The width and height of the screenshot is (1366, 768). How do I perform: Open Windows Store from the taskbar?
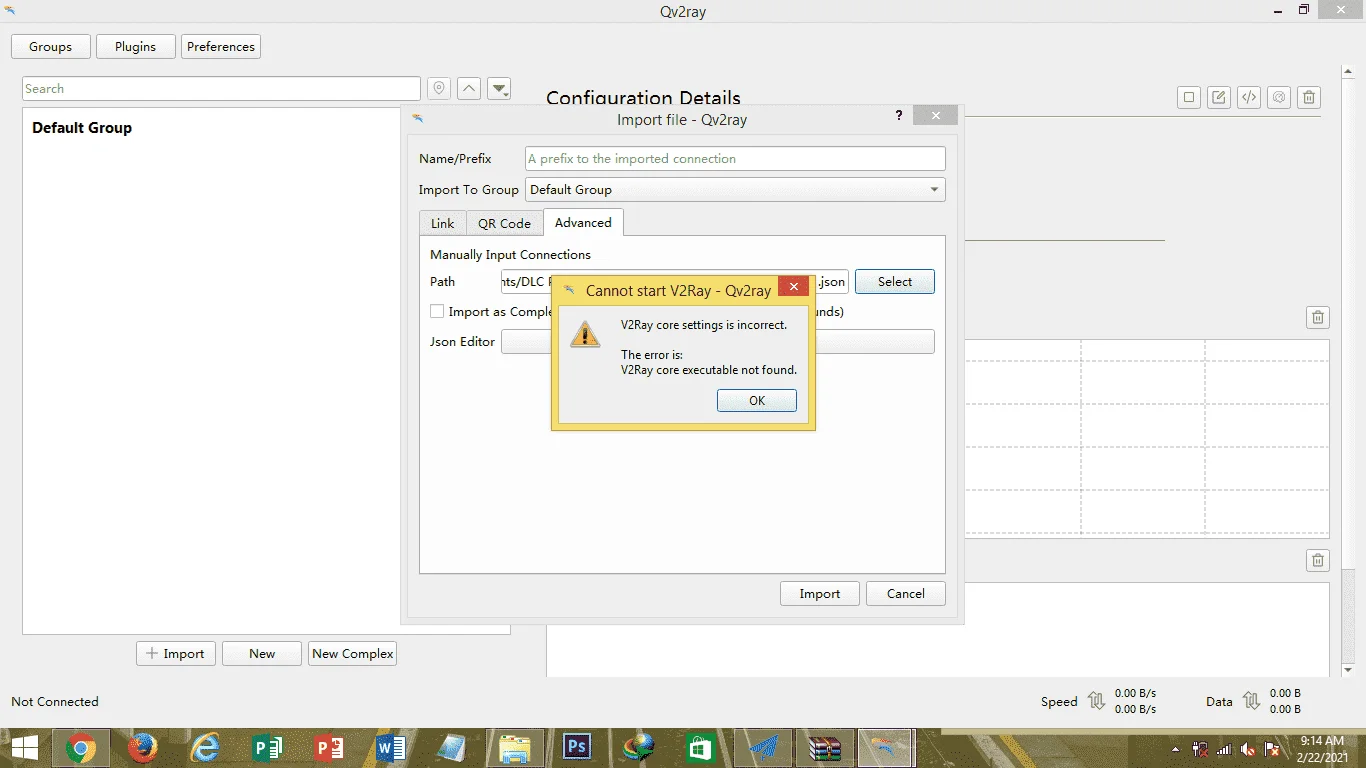click(701, 748)
